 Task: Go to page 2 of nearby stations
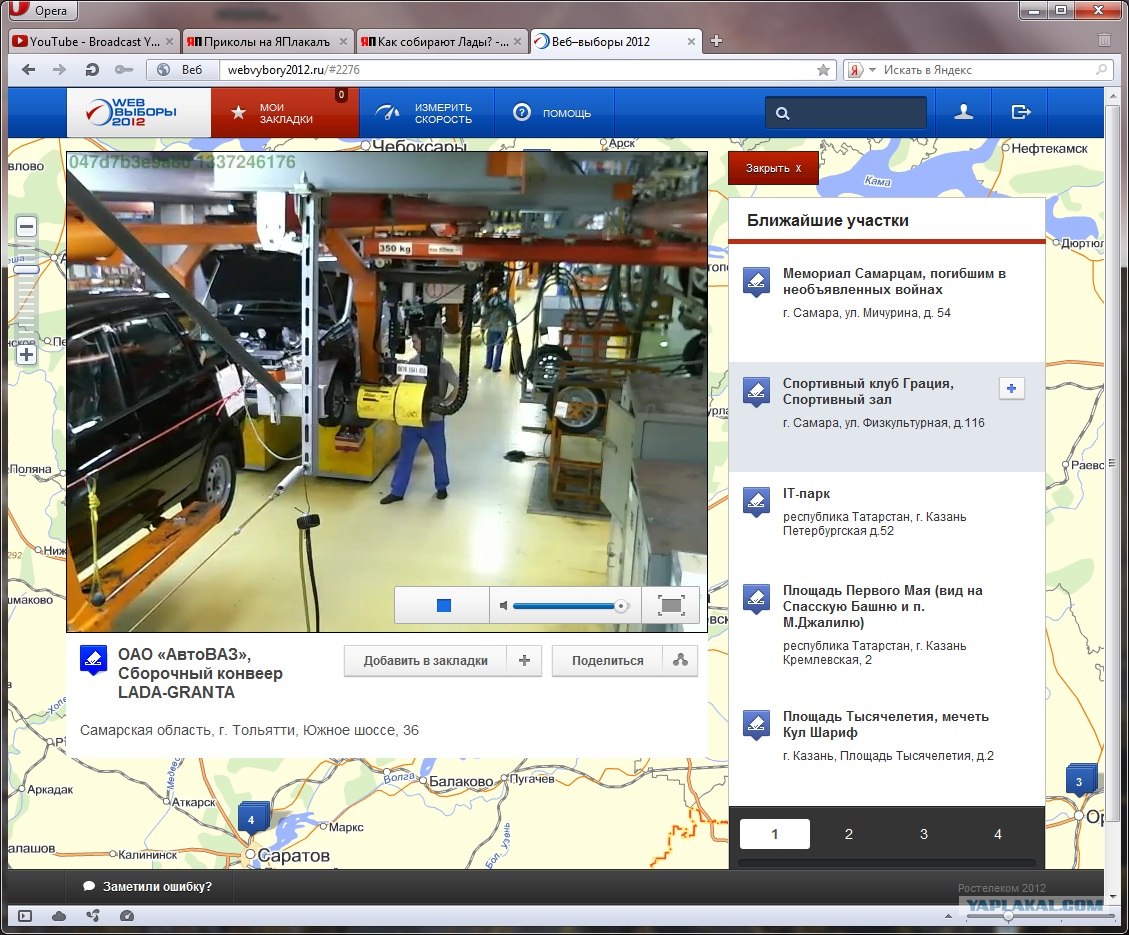point(848,834)
